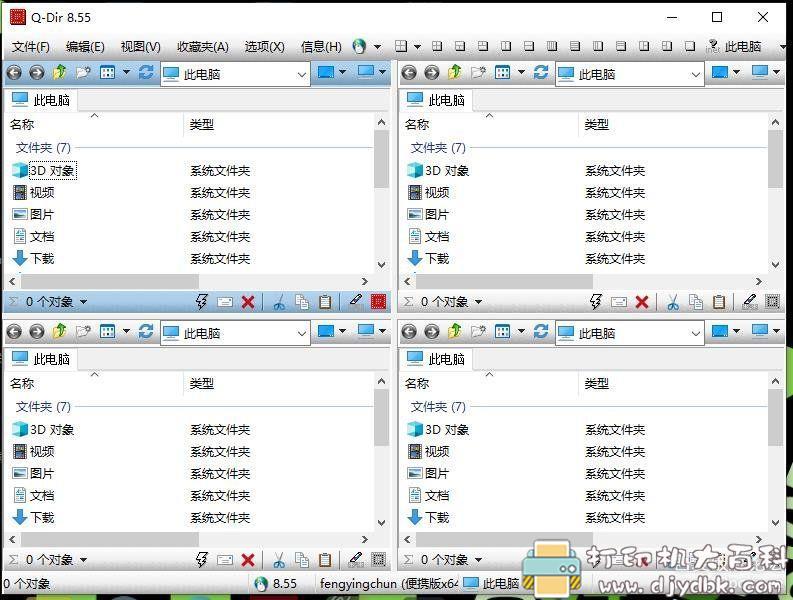Click the paste clipboard icon in the bottom-left pane
The height and width of the screenshot is (600, 793).
[325, 560]
